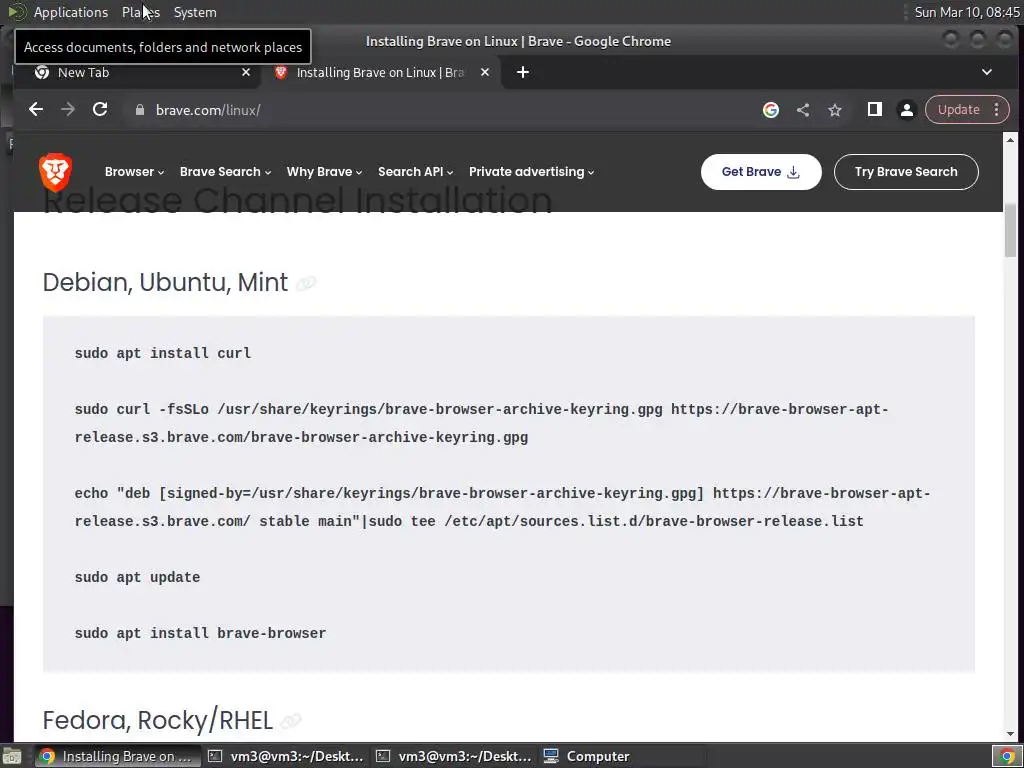Open the tab search dropdown arrow
The image size is (1024, 768).
(987, 72)
